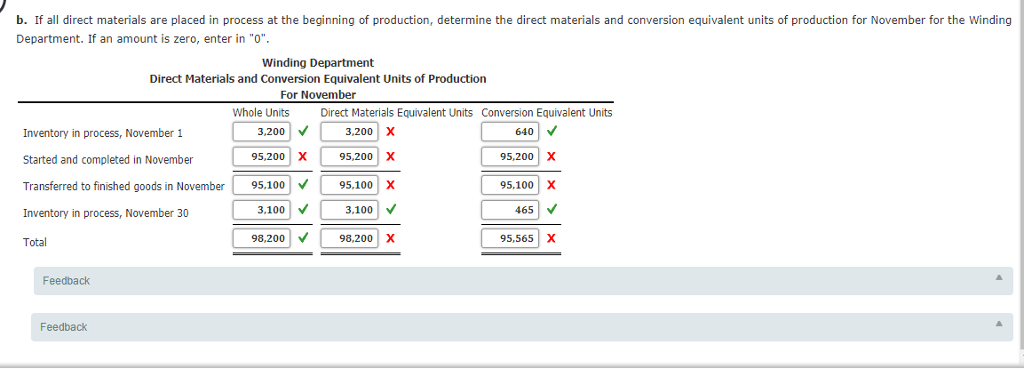1024x369 pixels.
Task: Click 'Inventory in process, November 1' row label
Action: coord(103,133)
